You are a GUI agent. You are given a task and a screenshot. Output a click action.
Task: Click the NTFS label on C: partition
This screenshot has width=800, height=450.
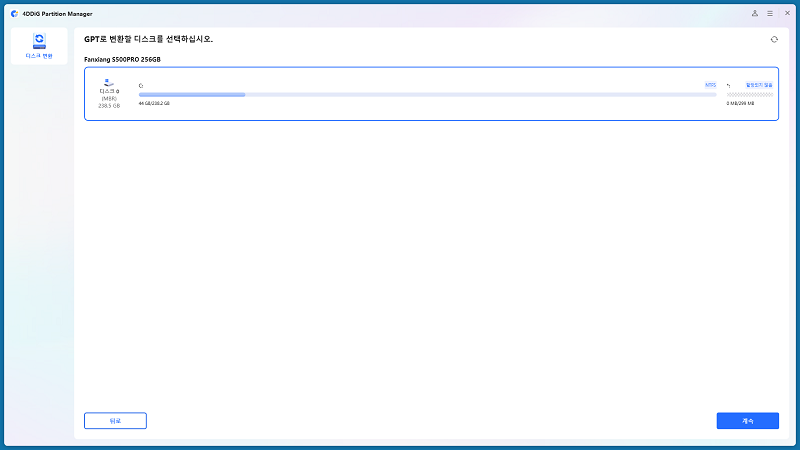coord(710,85)
